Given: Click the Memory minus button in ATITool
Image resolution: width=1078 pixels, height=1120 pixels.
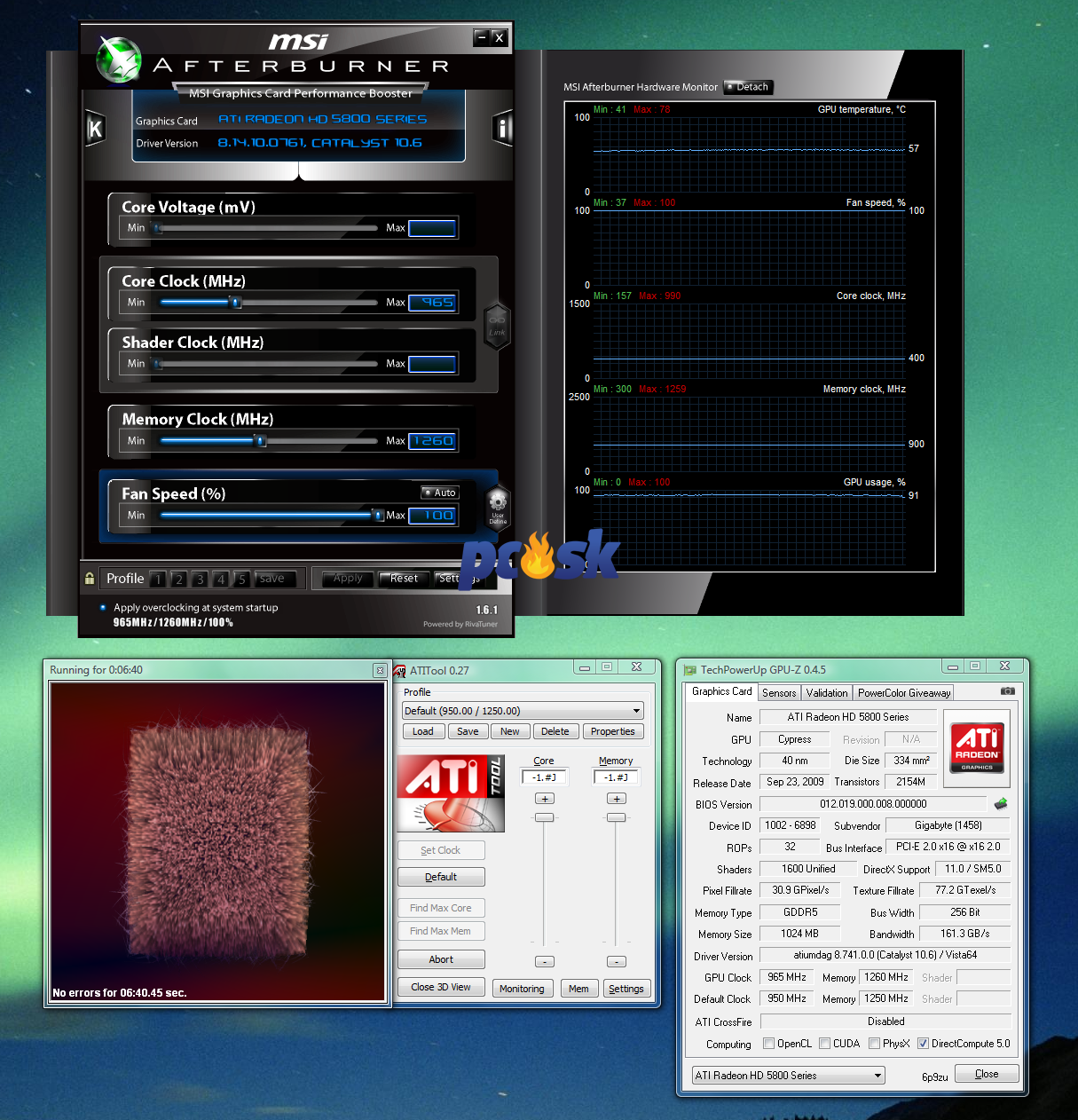Looking at the screenshot, I should pyautogui.click(x=617, y=961).
